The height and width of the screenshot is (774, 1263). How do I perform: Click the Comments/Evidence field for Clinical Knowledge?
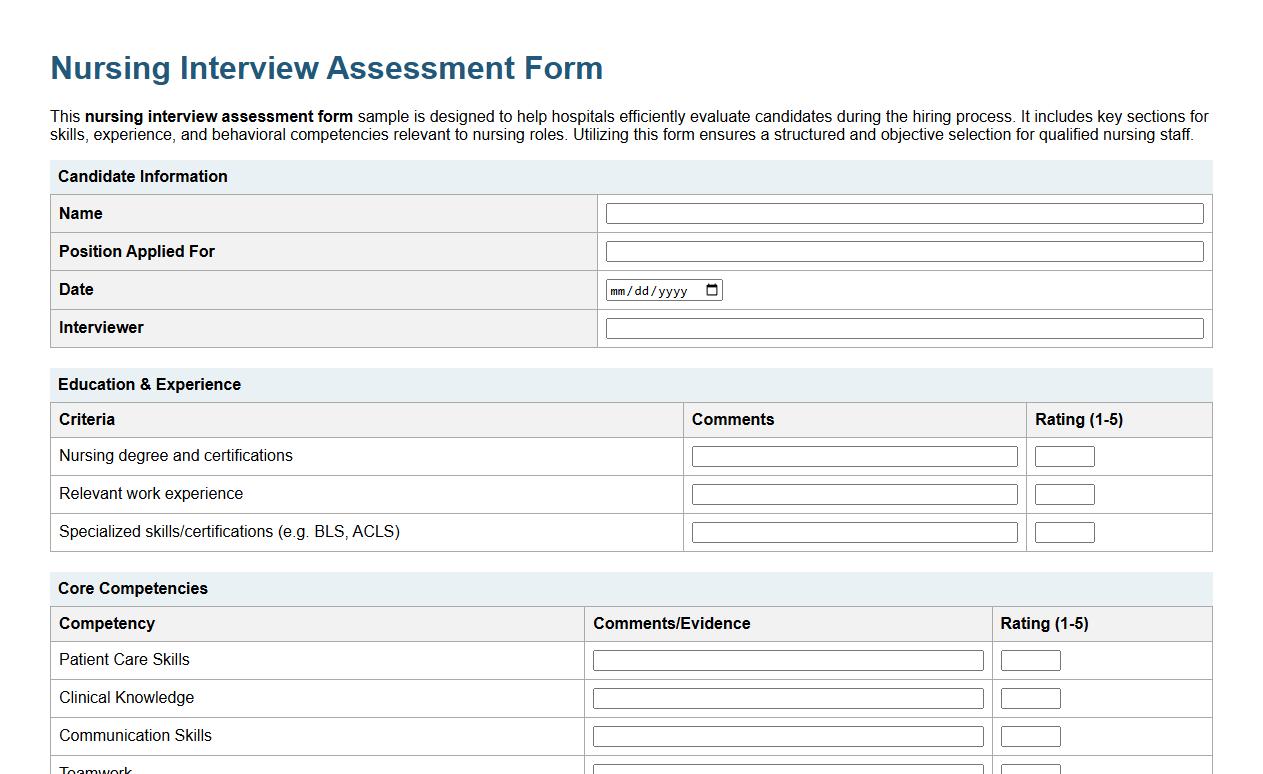pos(788,697)
